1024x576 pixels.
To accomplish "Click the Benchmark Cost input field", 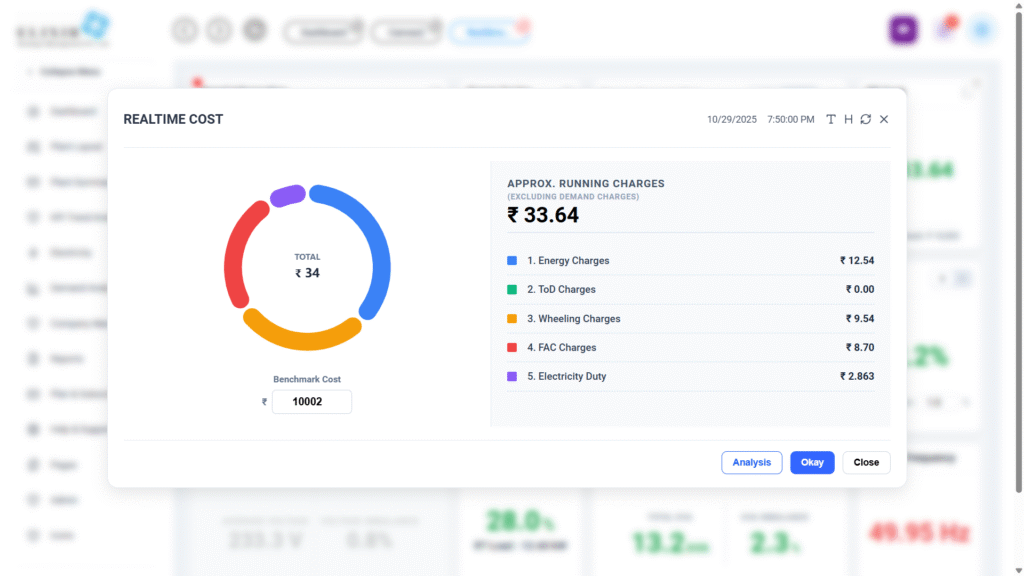I will pos(311,402).
